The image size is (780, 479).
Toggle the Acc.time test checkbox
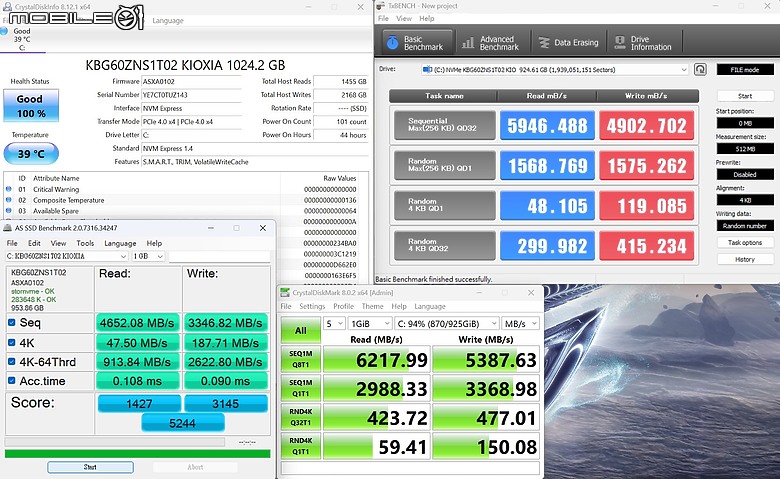click(x=11, y=381)
